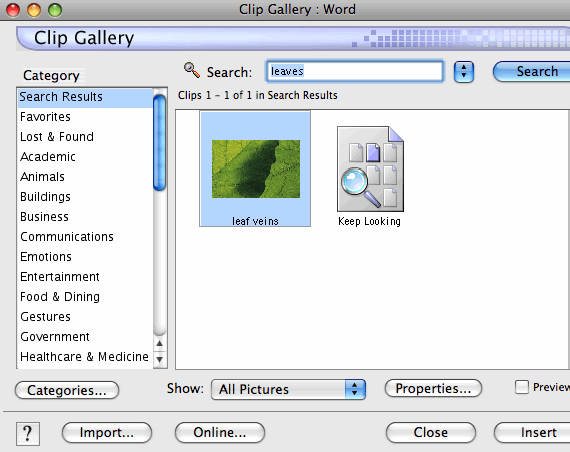570x452 pixels.
Task: Select the Business category
Action: 85,217
